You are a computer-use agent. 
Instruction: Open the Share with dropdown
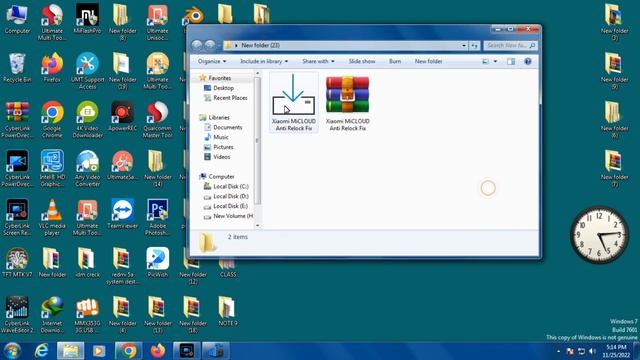point(318,61)
